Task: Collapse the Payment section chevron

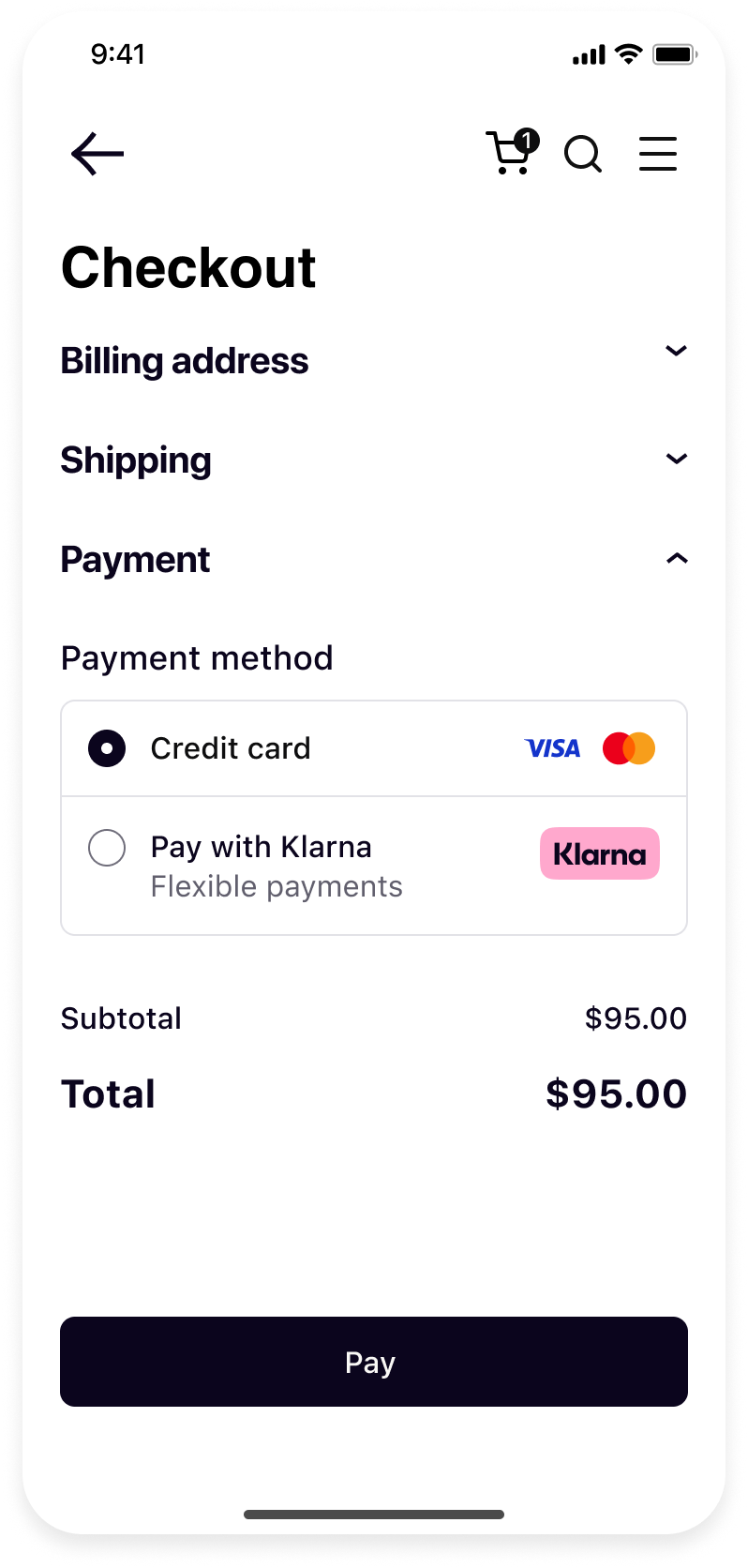Action: (x=677, y=559)
